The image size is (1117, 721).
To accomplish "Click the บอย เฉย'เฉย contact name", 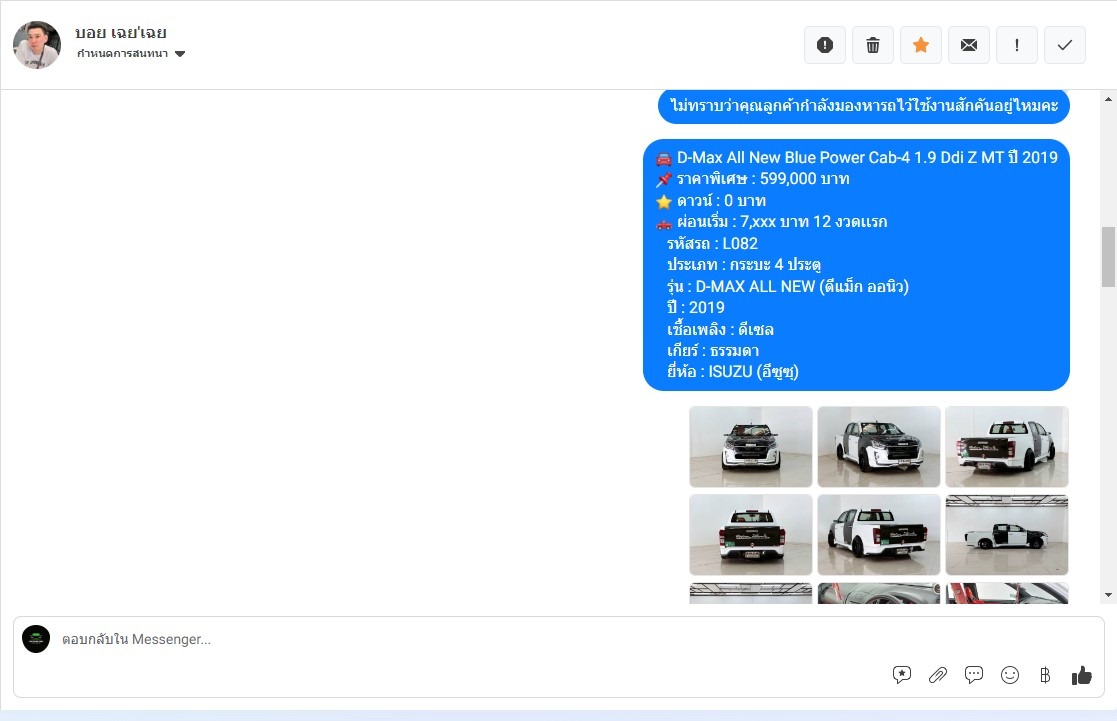I will pos(121,33).
